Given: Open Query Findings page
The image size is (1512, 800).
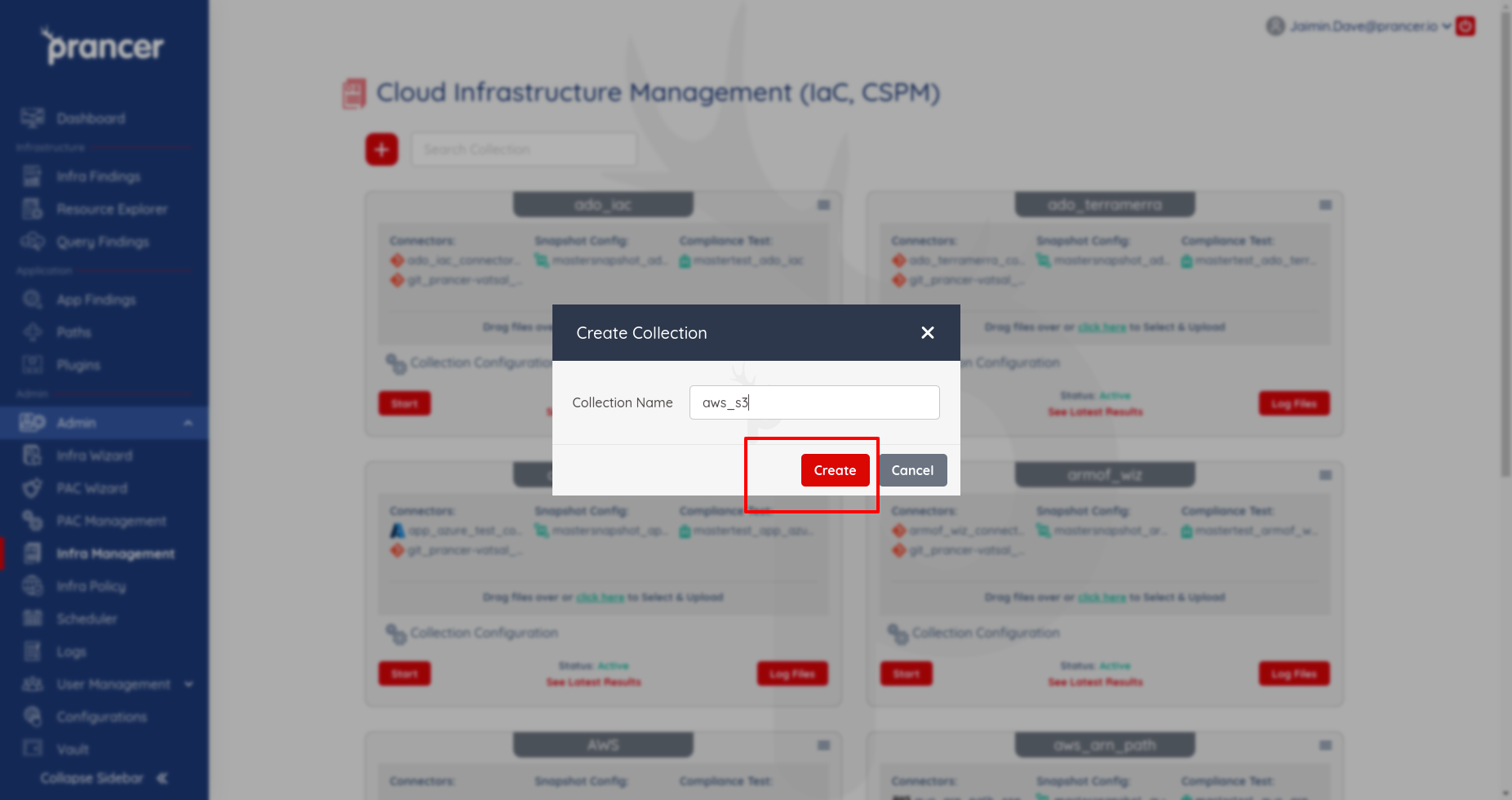Looking at the screenshot, I should point(103,242).
